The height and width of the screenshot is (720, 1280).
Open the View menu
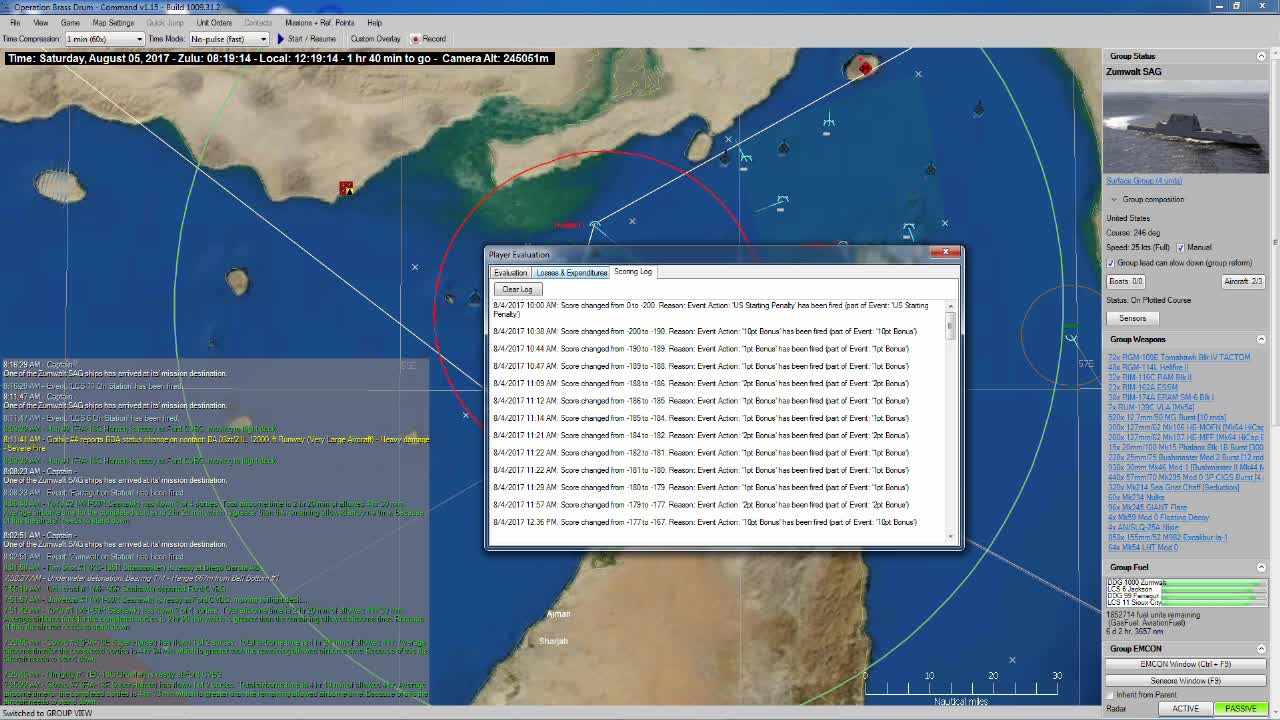click(x=41, y=22)
